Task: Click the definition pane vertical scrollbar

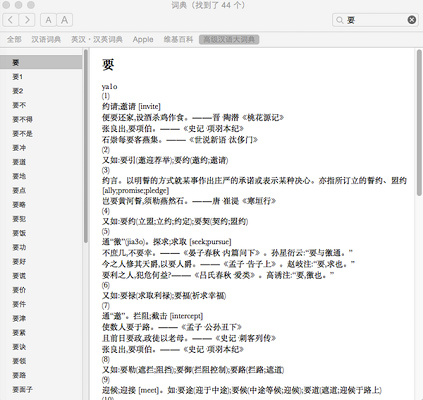Action: tap(419, 123)
